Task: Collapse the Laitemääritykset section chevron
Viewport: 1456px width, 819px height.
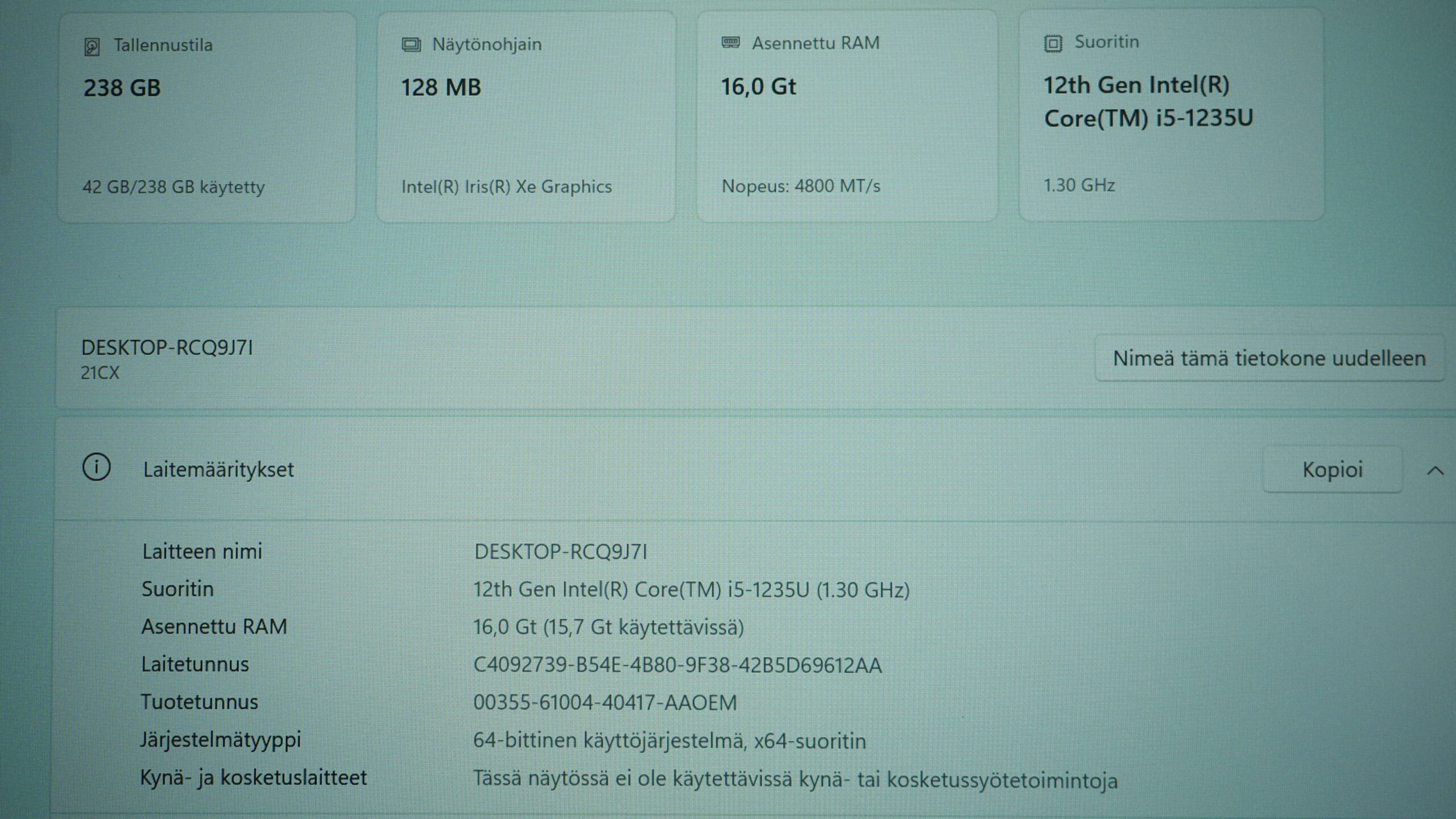Action: click(1435, 470)
